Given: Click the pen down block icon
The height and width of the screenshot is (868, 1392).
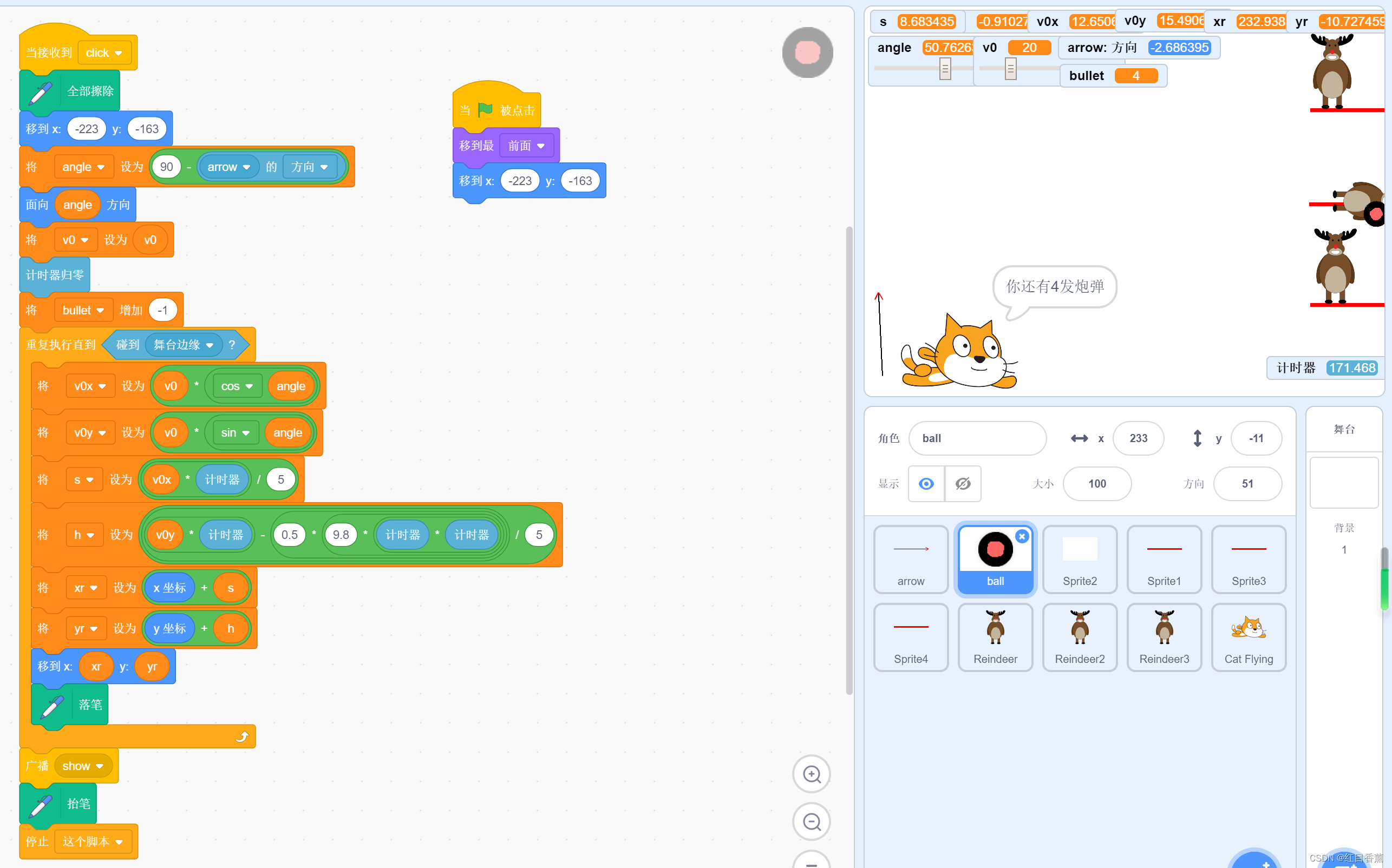Looking at the screenshot, I should 51,706.
